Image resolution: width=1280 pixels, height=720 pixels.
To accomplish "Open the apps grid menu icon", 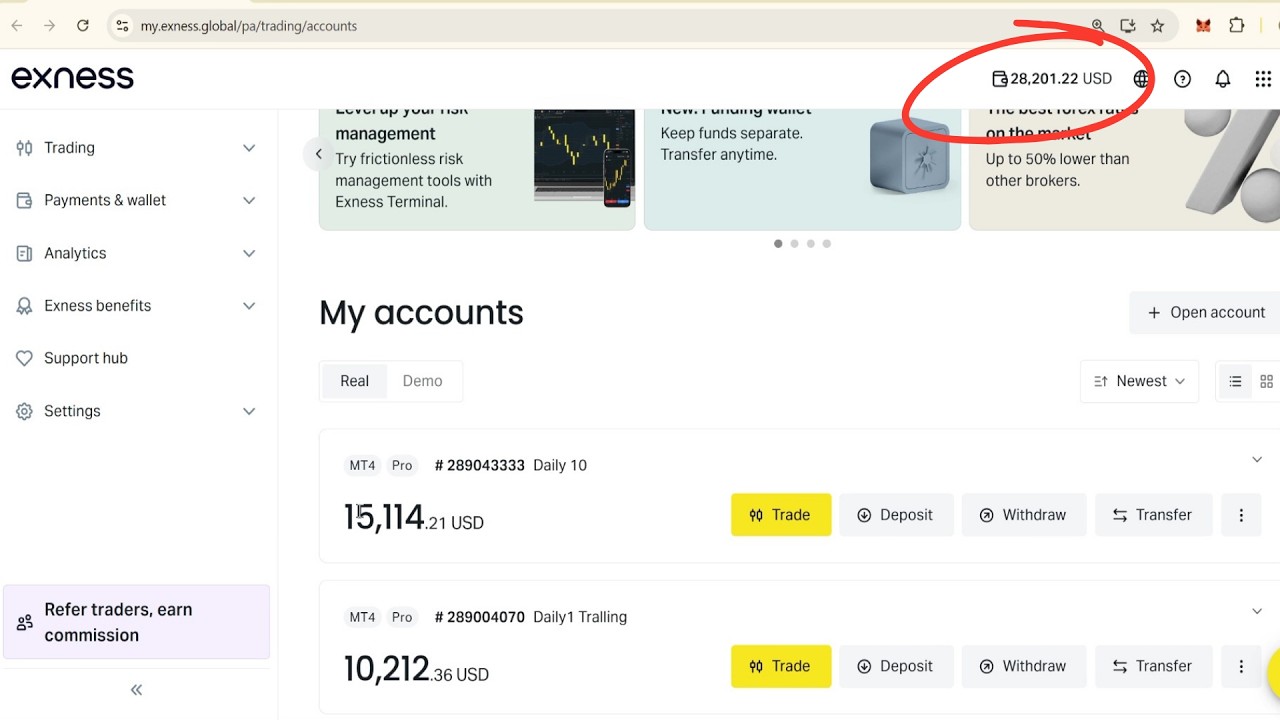I will click(x=1263, y=79).
